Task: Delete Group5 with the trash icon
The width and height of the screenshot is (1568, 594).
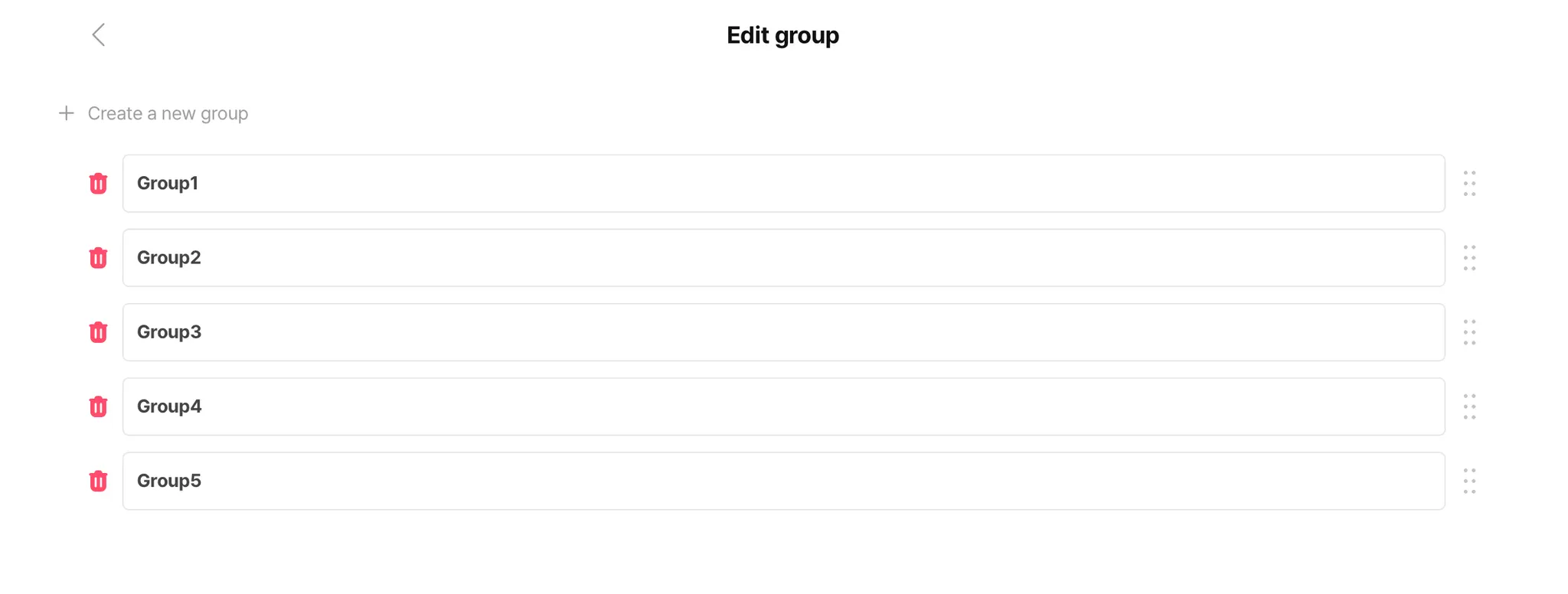Action: (98, 481)
